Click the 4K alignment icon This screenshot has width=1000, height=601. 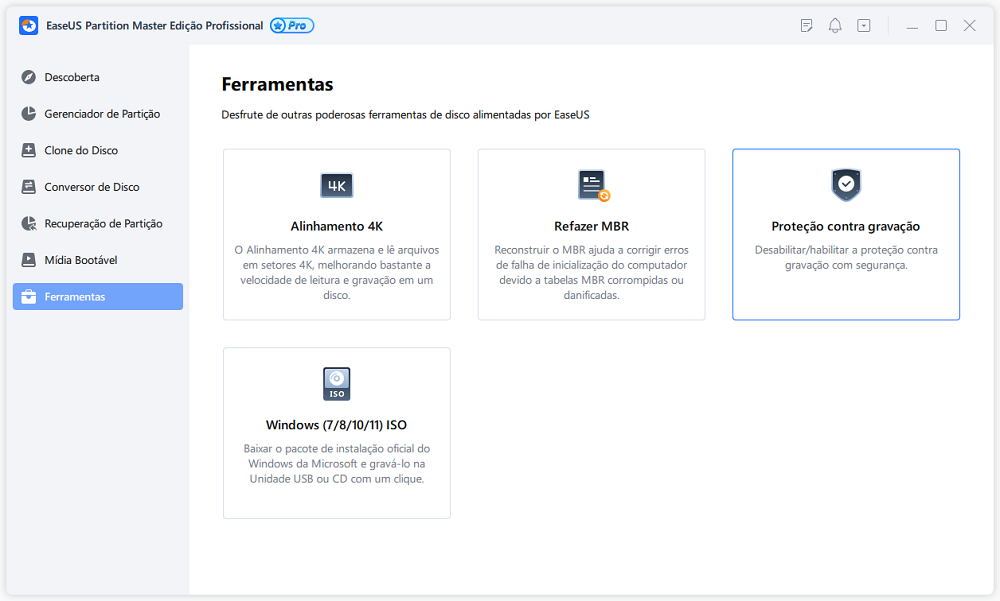(337, 186)
